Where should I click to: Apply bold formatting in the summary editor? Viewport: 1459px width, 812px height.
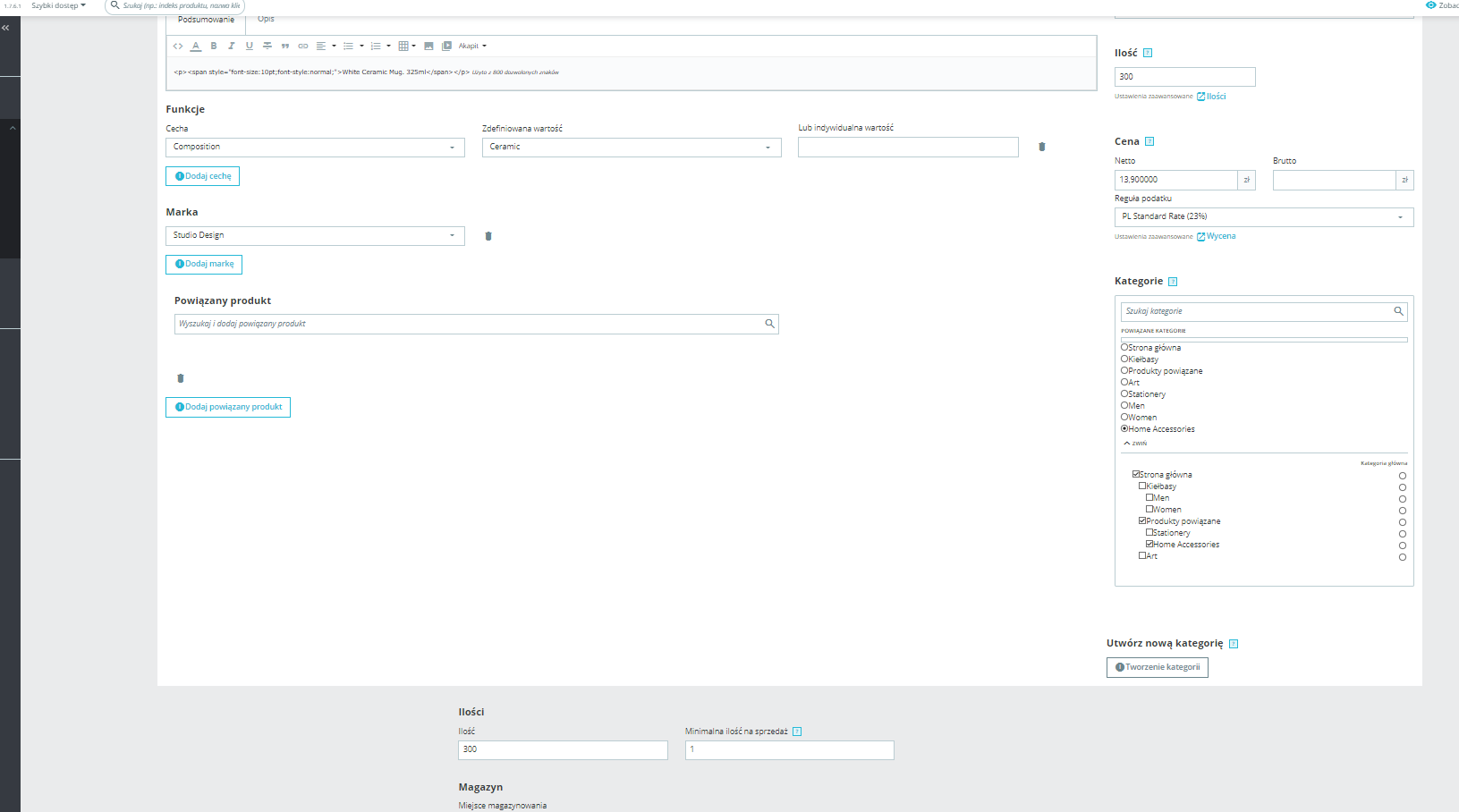click(x=214, y=47)
